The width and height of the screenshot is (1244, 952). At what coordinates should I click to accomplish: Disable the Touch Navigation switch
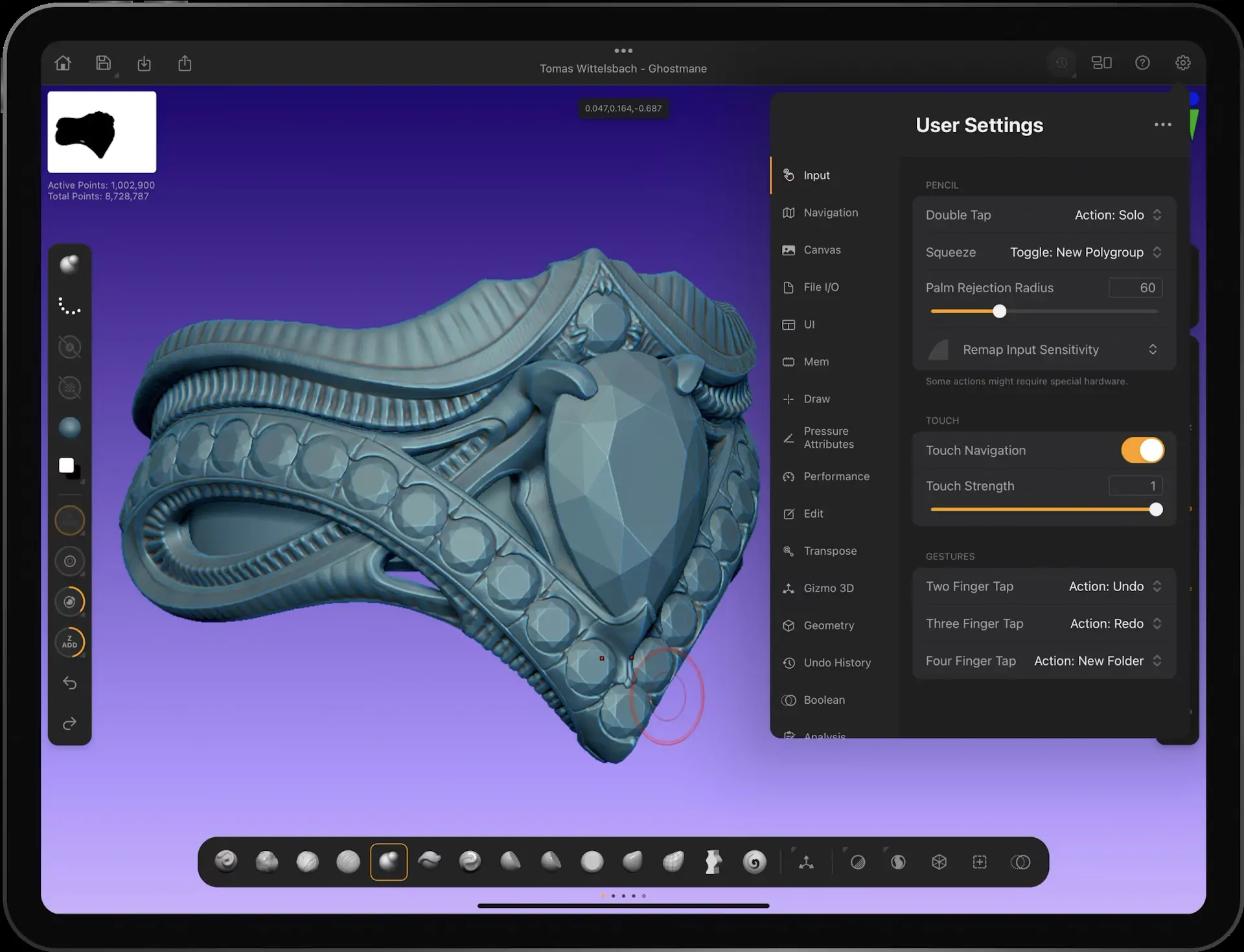click(x=1142, y=450)
